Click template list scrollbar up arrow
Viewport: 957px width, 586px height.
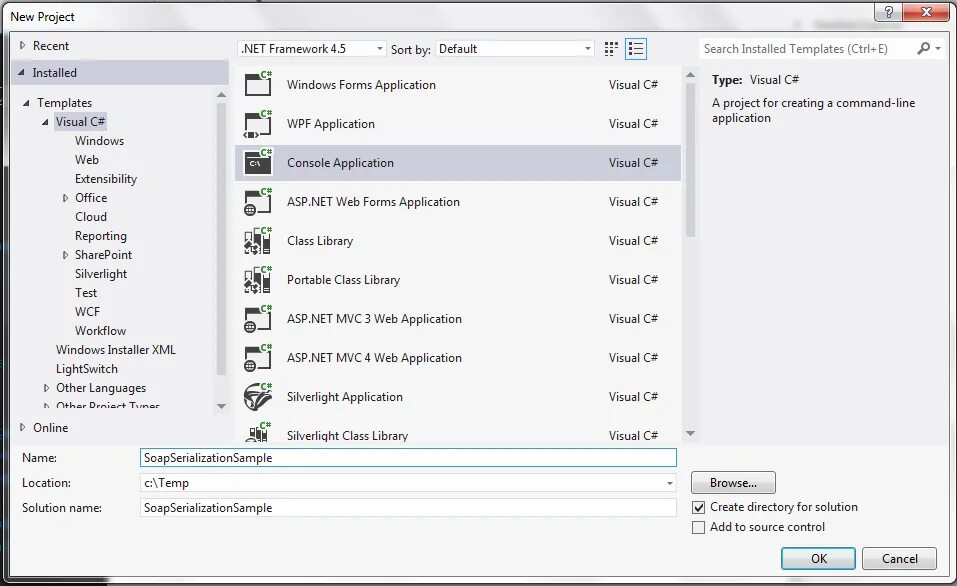690,75
